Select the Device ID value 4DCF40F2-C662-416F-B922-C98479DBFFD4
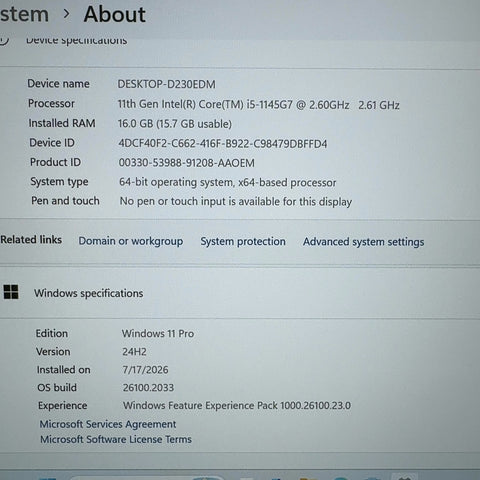 223,144
